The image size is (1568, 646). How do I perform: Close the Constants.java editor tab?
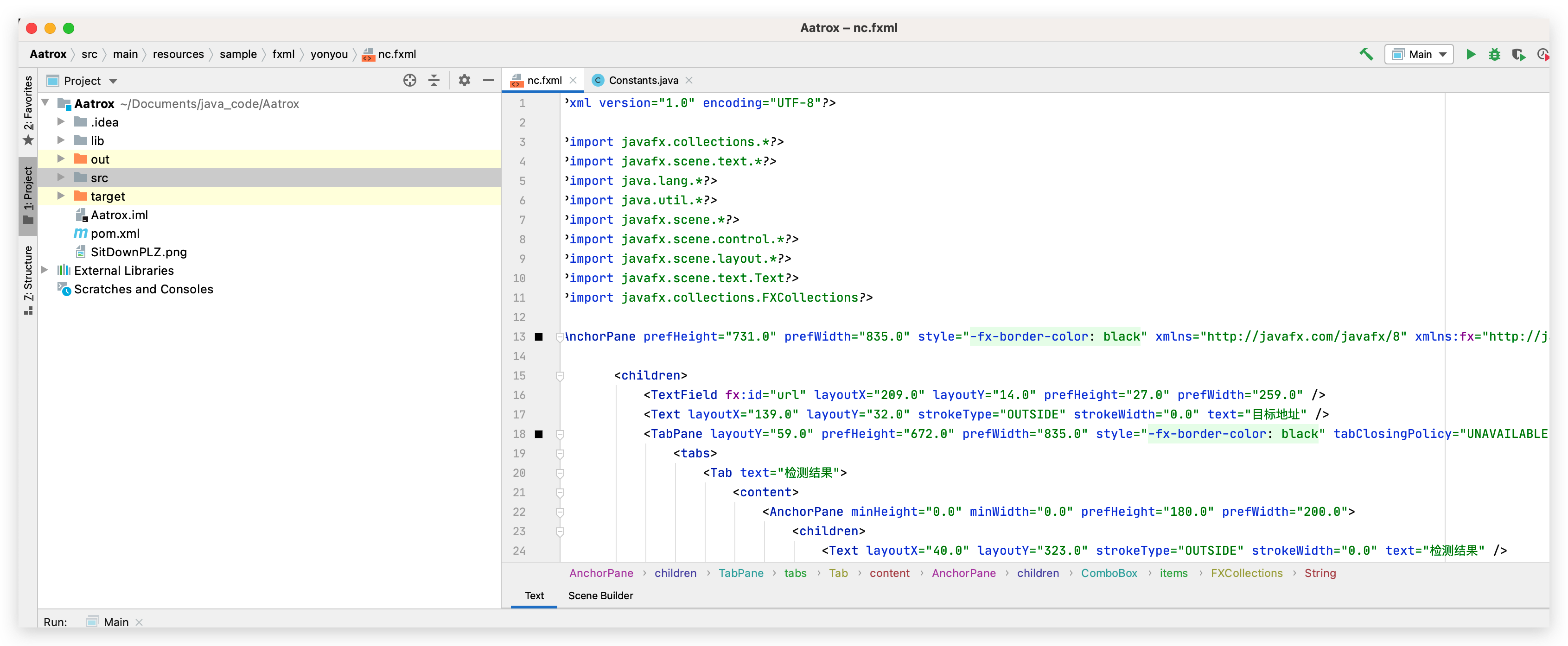[689, 80]
